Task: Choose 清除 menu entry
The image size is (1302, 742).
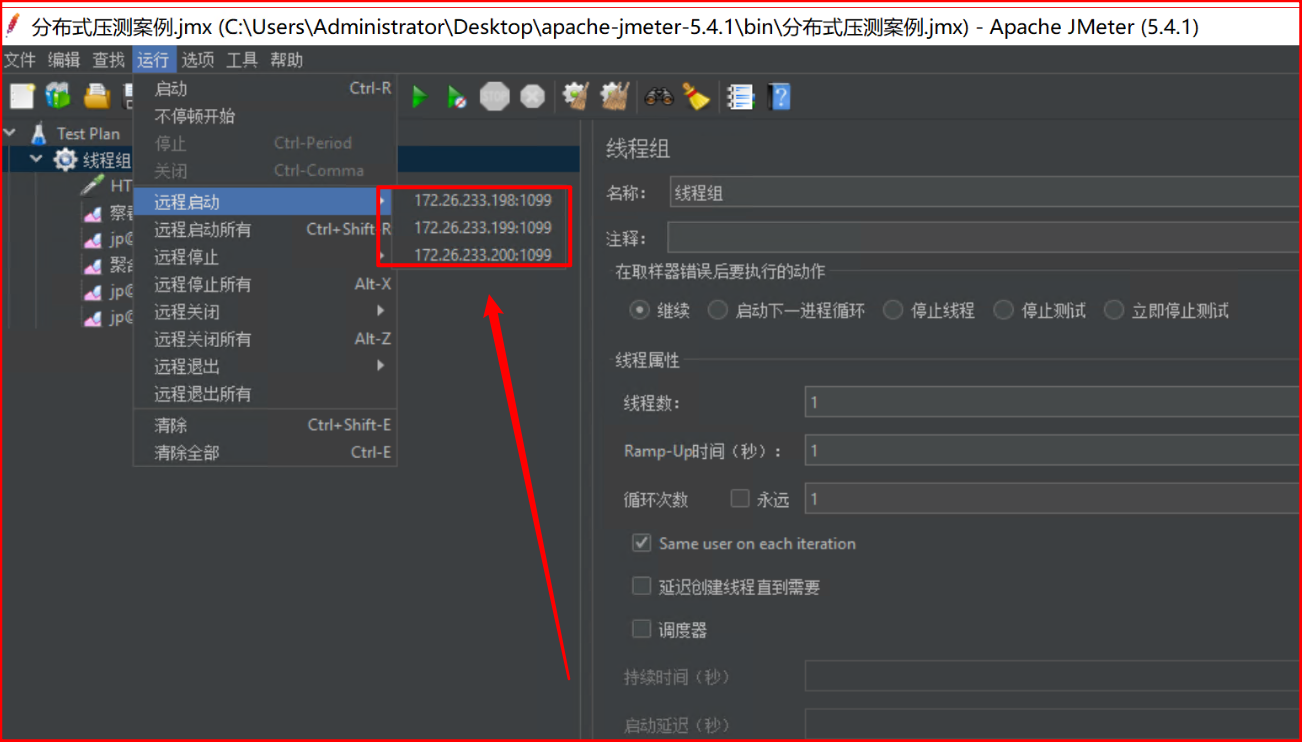Action: click(265, 425)
